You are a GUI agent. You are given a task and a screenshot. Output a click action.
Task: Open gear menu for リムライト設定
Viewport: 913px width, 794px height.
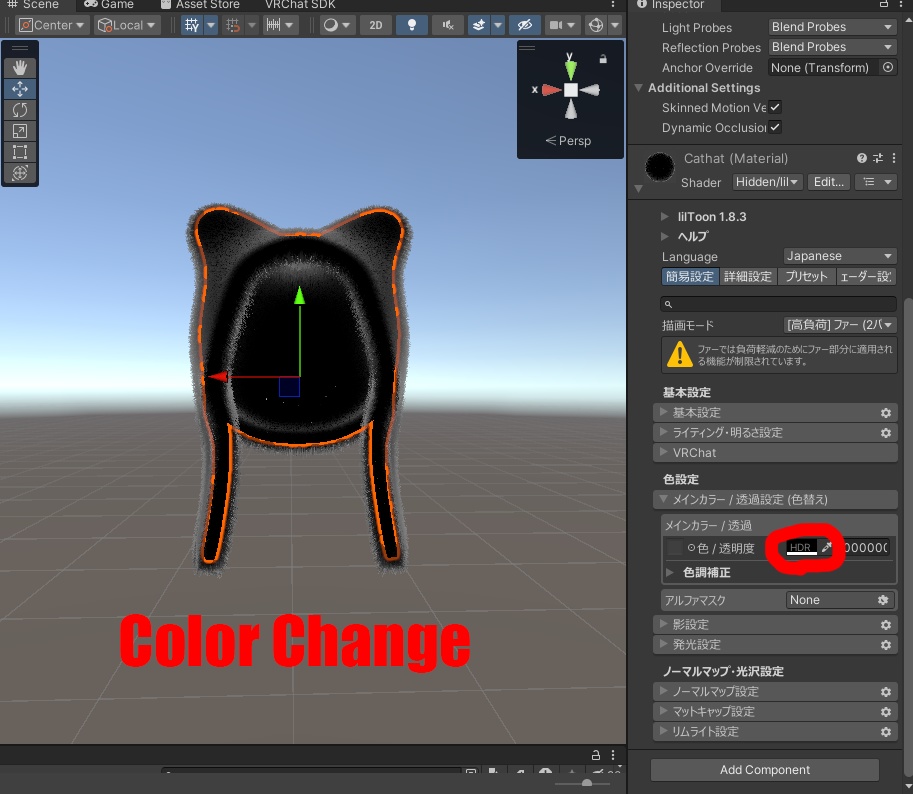click(x=886, y=732)
